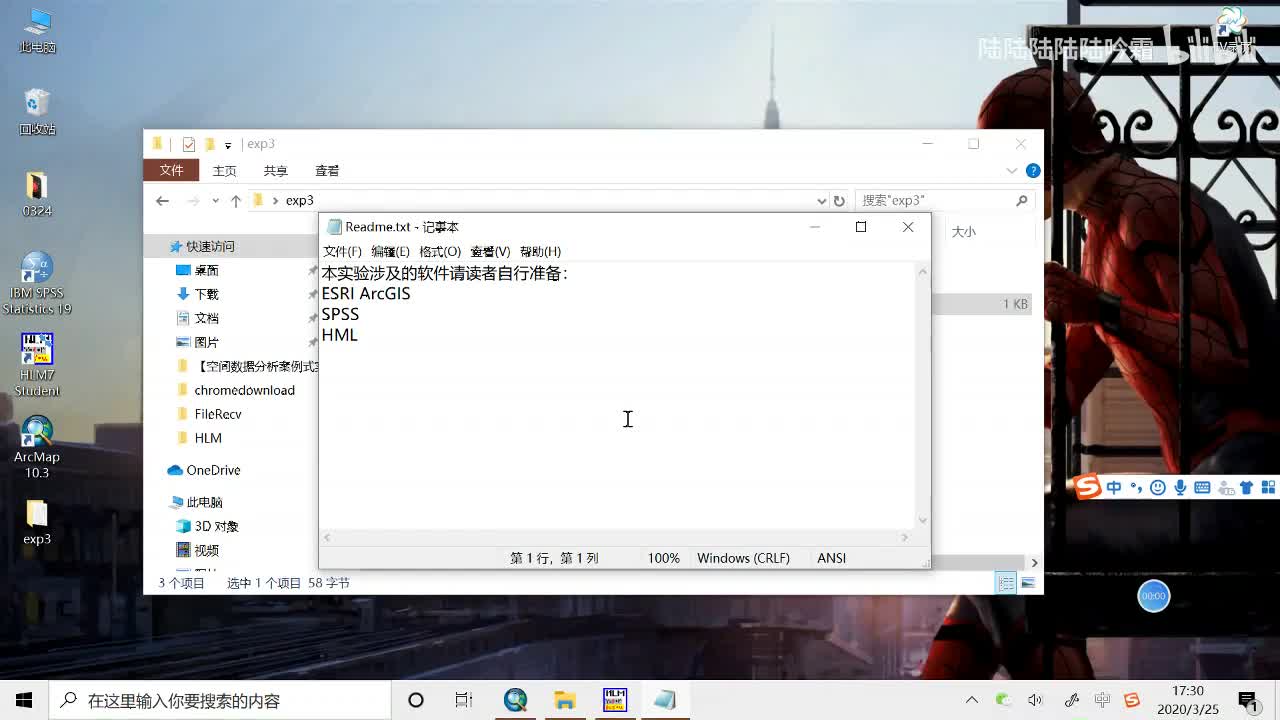Click Sogou input emoji face icon
The height and width of the screenshot is (720, 1280).
(1158, 487)
